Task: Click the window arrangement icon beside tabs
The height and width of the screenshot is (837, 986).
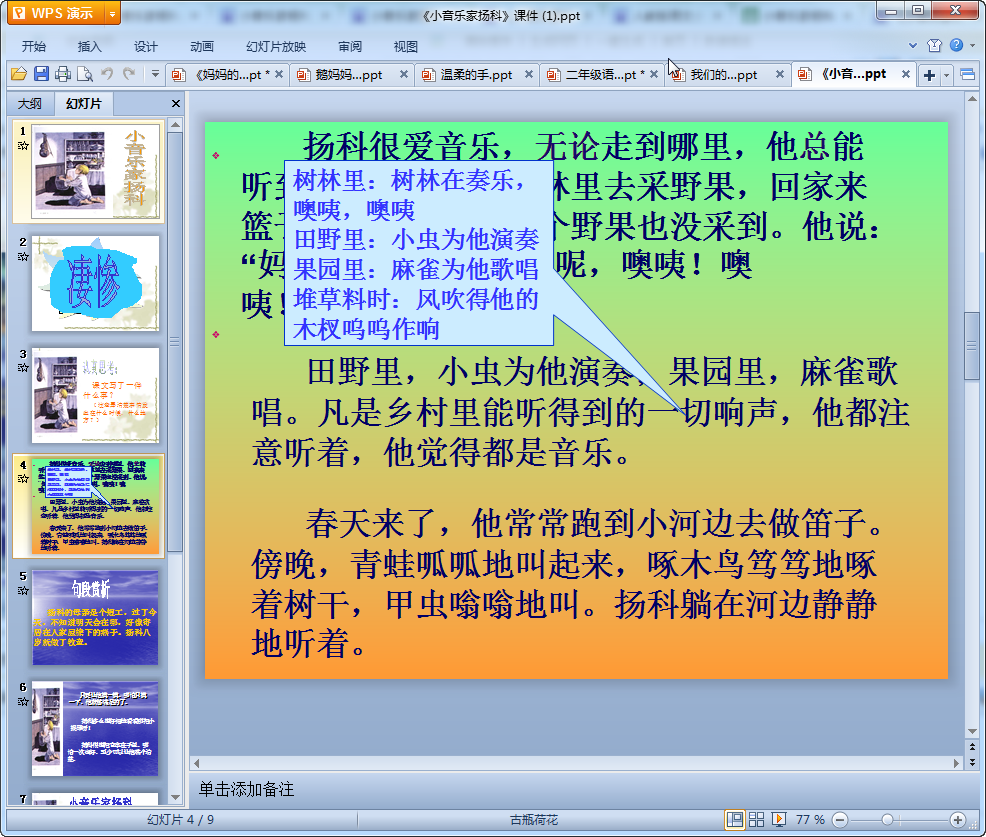Action: (x=968, y=75)
